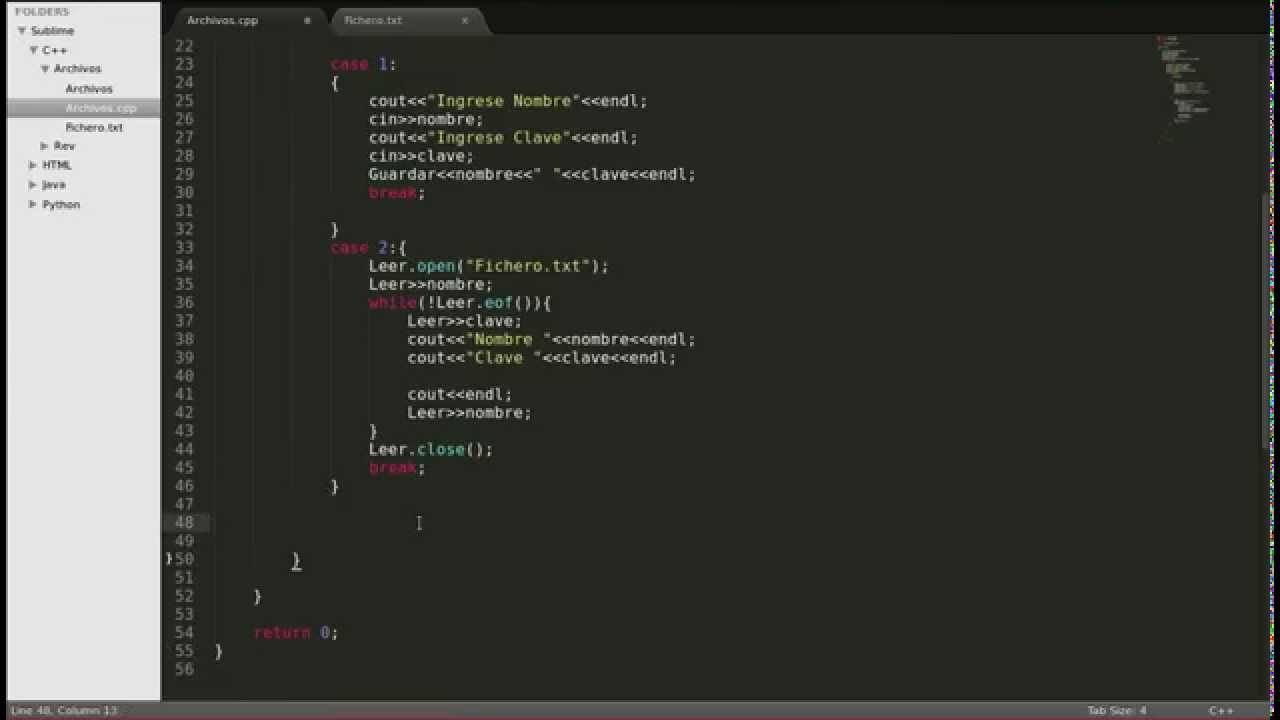Open the Archivos file without extension
Image resolution: width=1280 pixels, height=720 pixels.
pos(89,89)
